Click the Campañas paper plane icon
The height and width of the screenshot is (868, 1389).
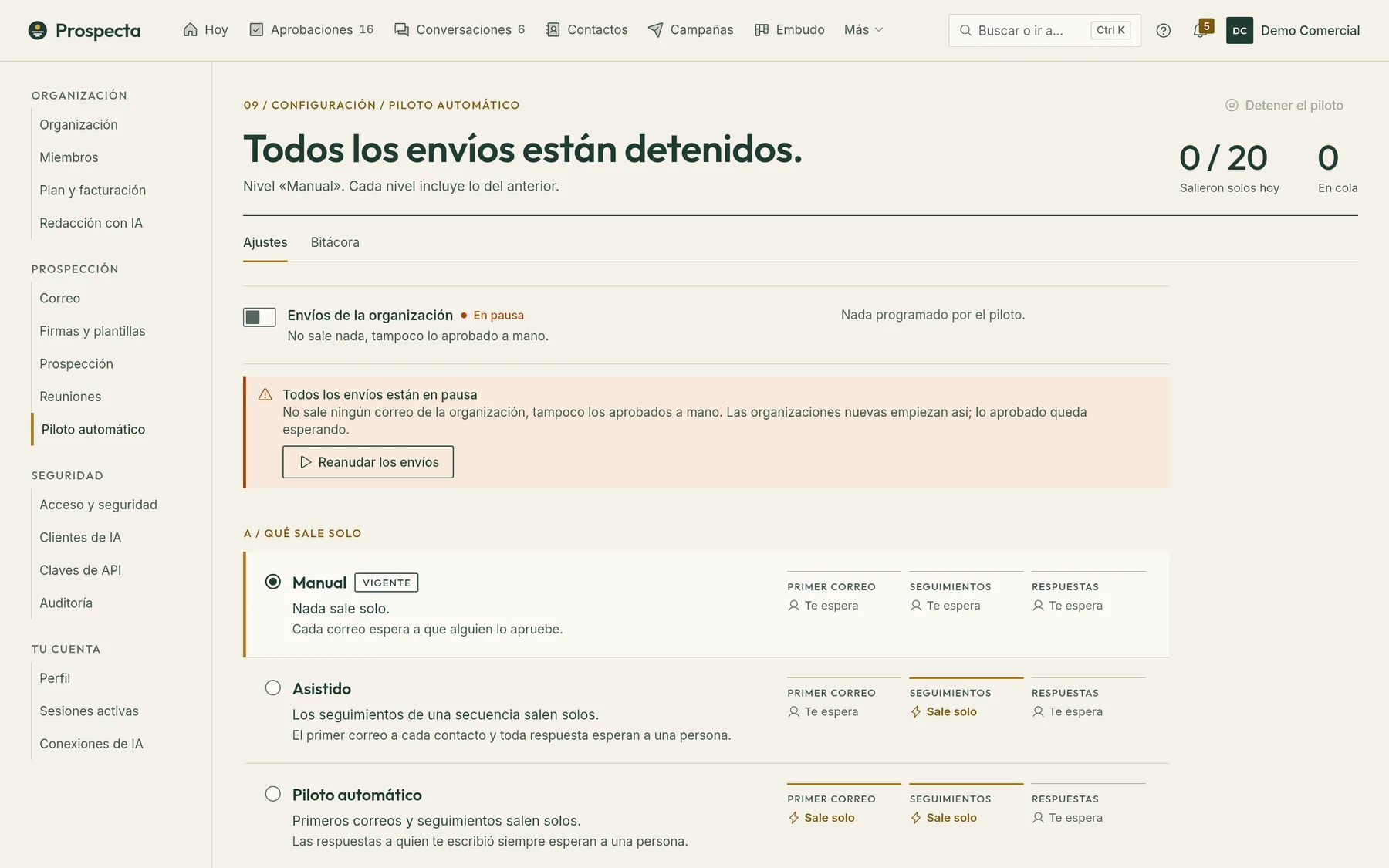click(x=655, y=30)
